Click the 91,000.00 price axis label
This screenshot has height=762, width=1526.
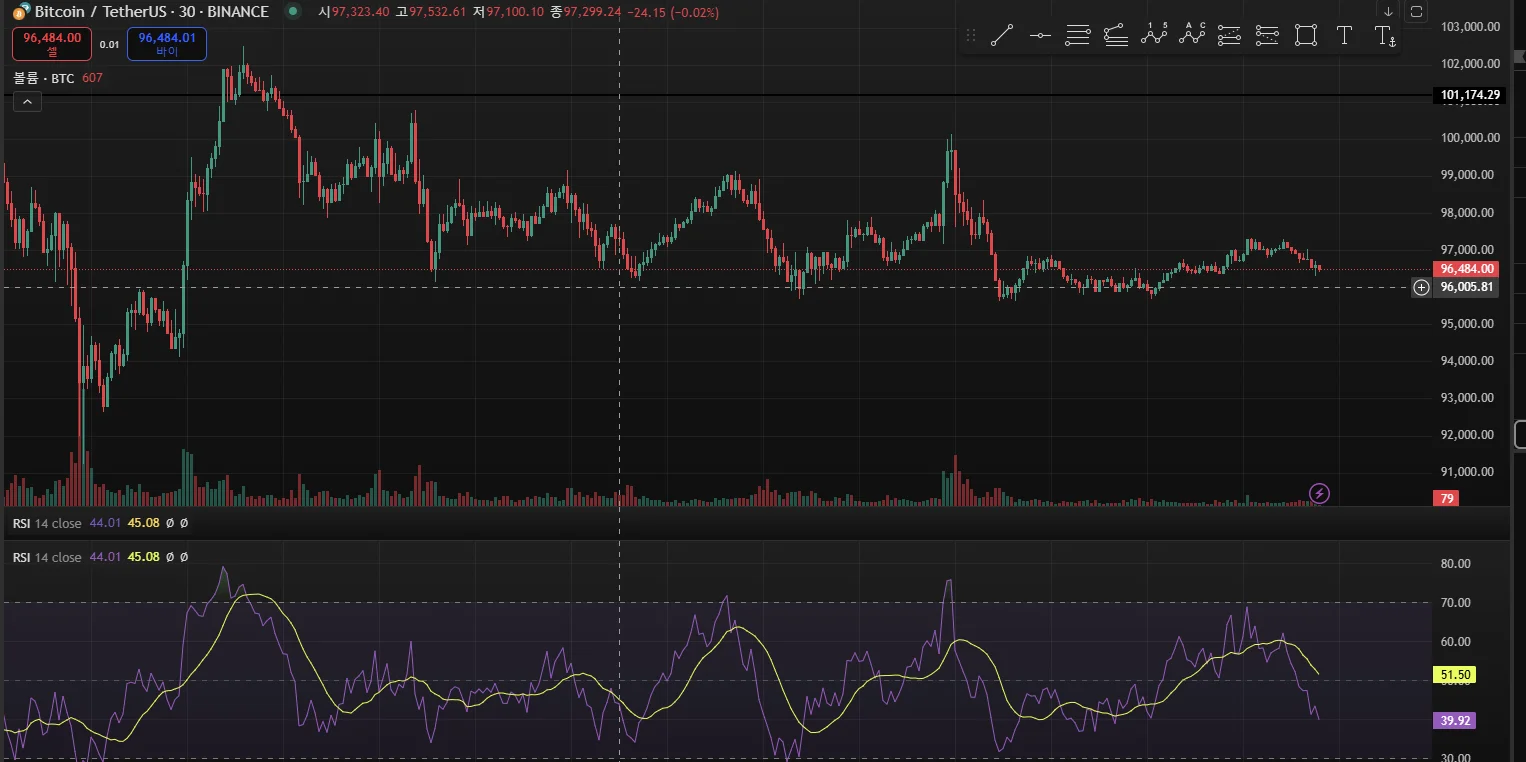(x=1466, y=472)
